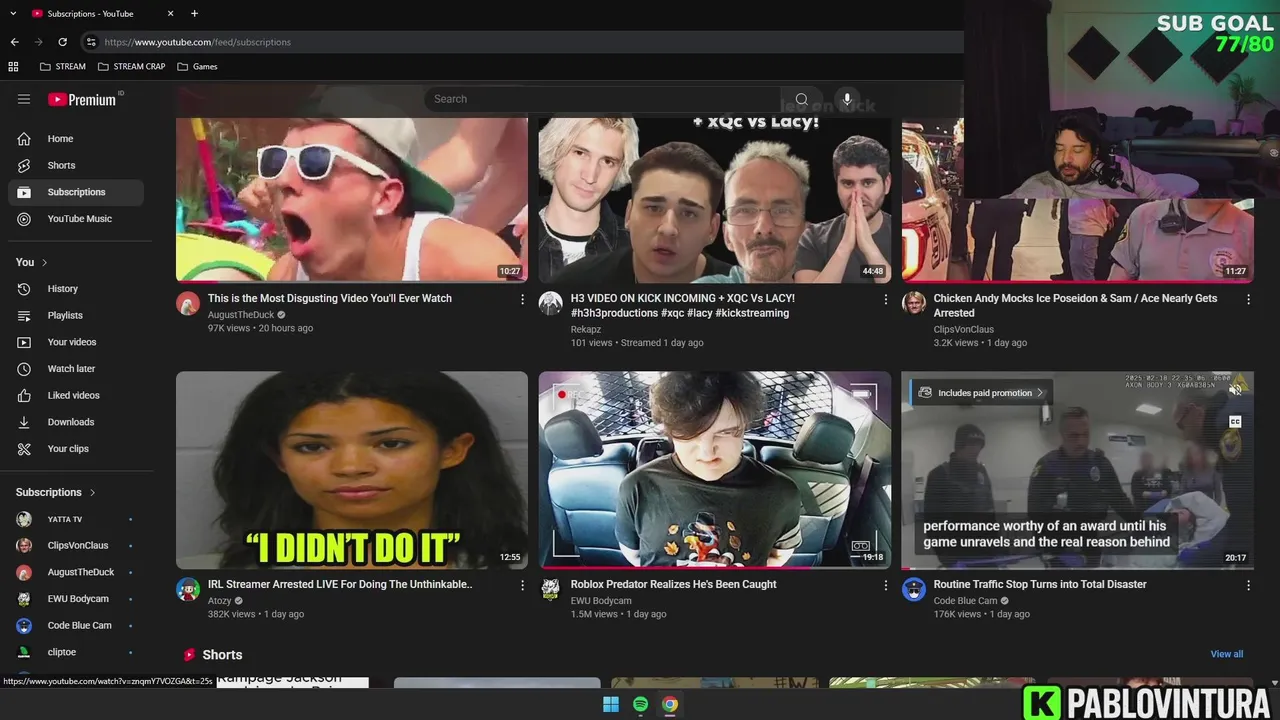Open YATTA TV channel in subscriptions
The image size is (1280, 720).
point(75,519)
